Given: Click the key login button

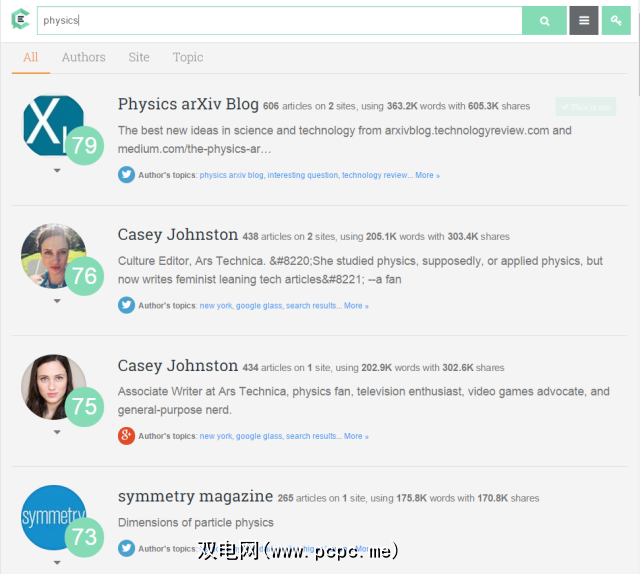Looking at the screenshot, I should pos(616,20).
